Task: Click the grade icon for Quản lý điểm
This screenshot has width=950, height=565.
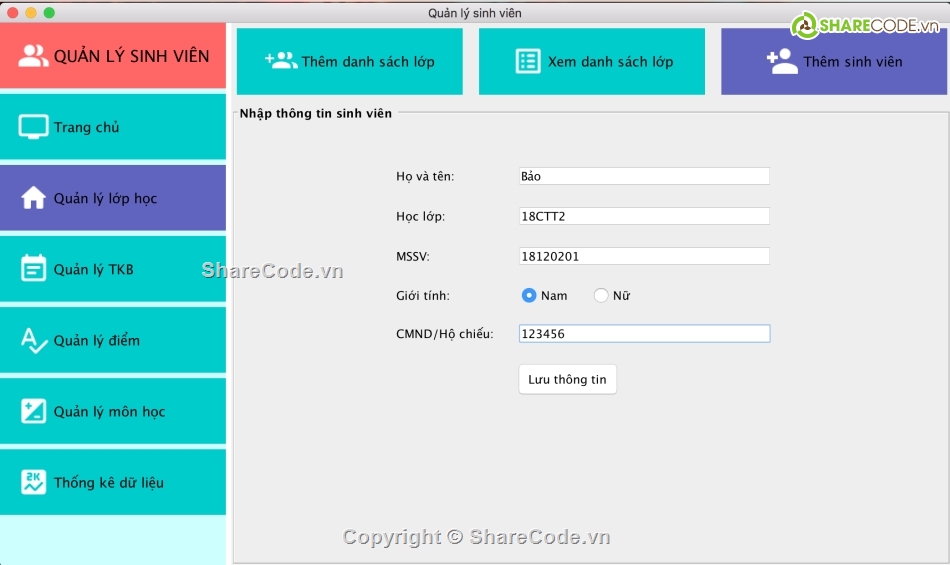Action: 34,340
